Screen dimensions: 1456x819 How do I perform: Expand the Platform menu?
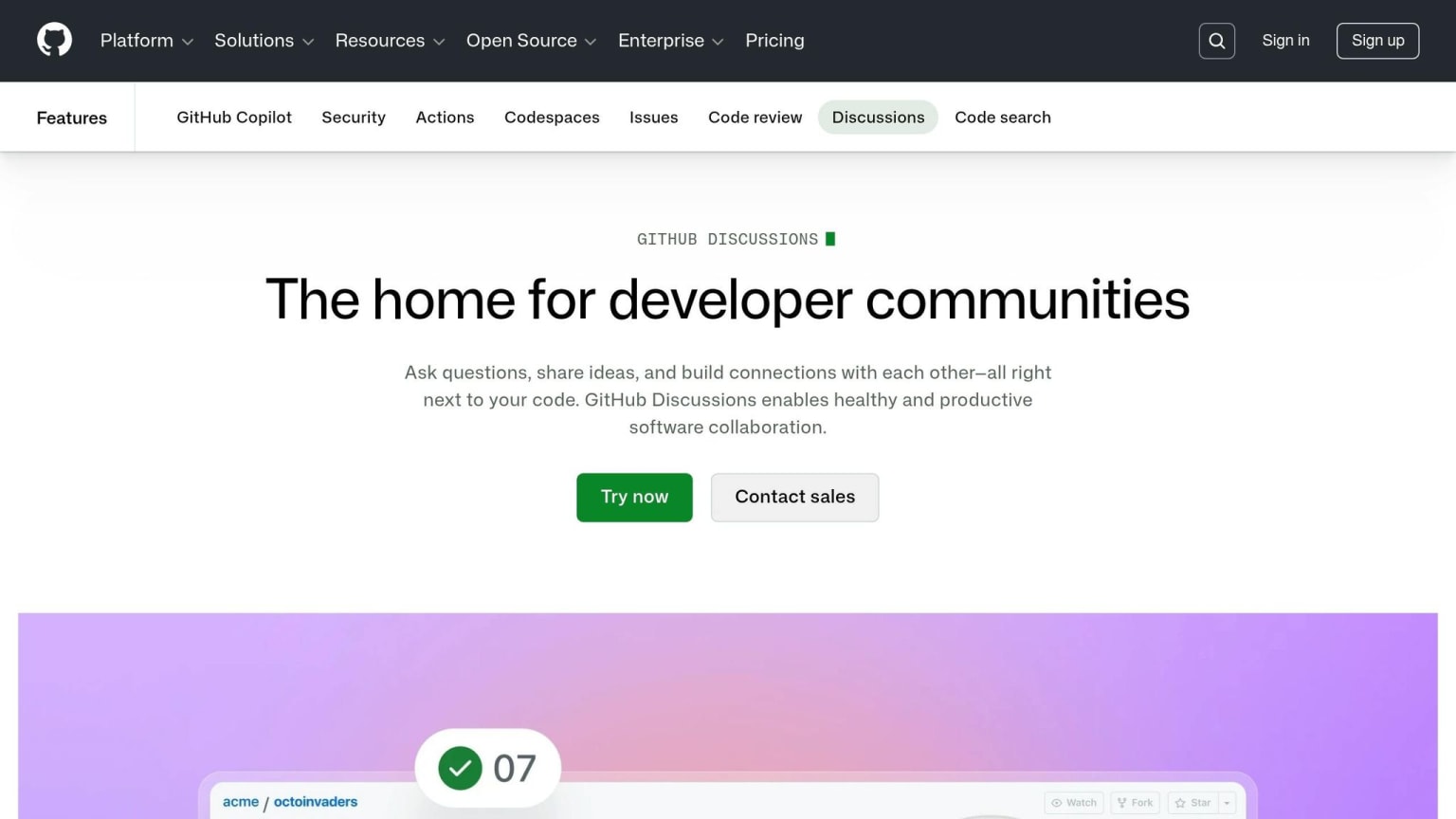[x=147, y=41]
